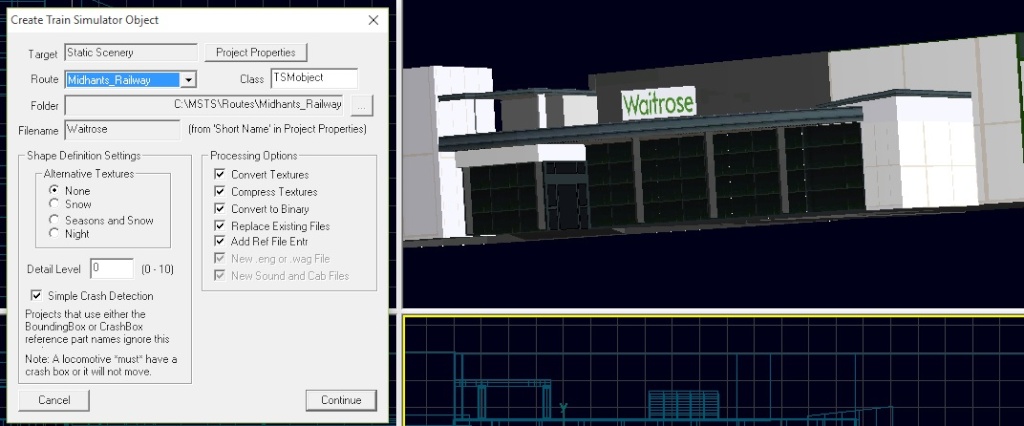
Task: Click the '(0 - 10)' range text
Action: pyautogui.click(x=157, y=269)
